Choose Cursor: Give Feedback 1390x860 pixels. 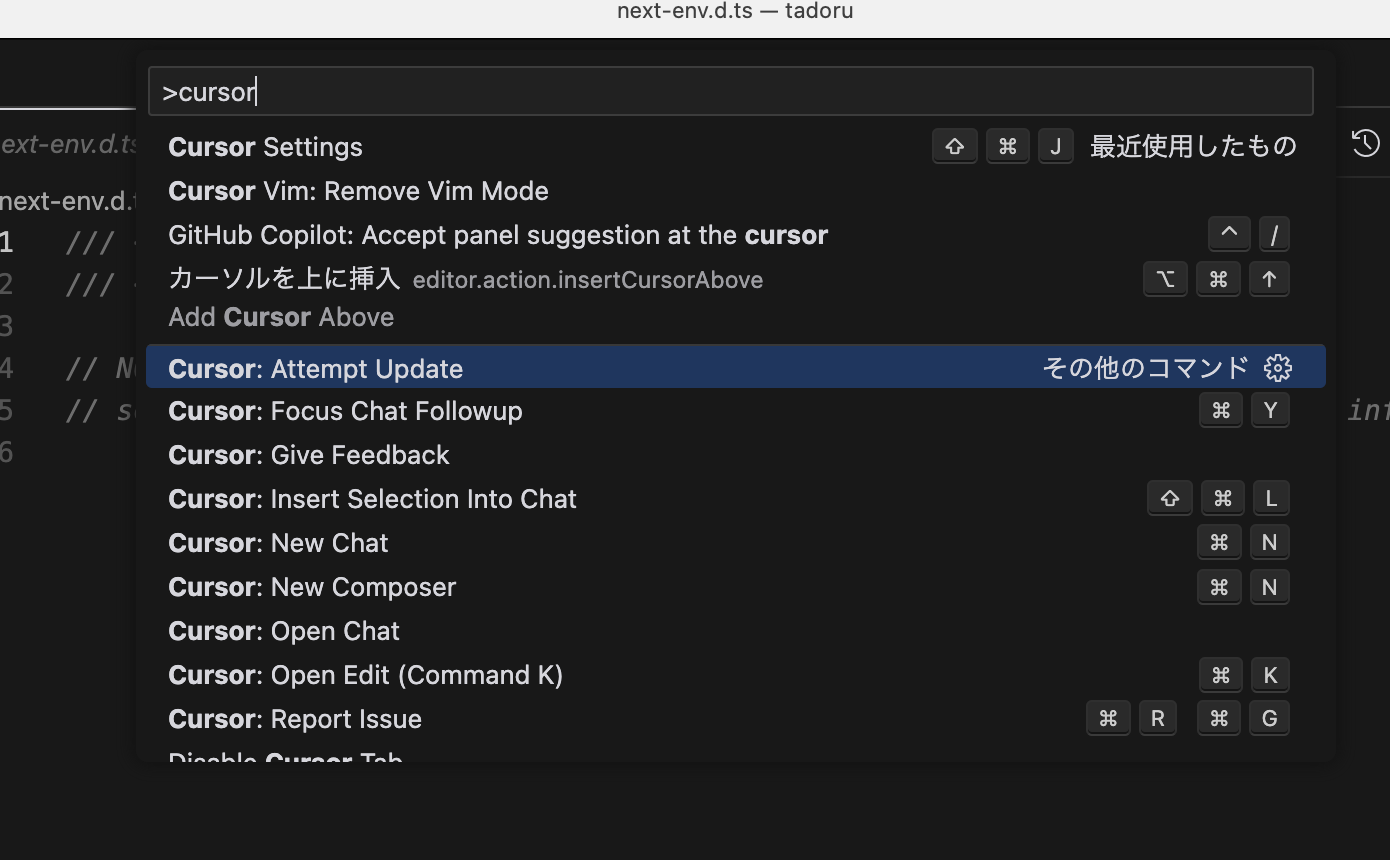(309, 455)
